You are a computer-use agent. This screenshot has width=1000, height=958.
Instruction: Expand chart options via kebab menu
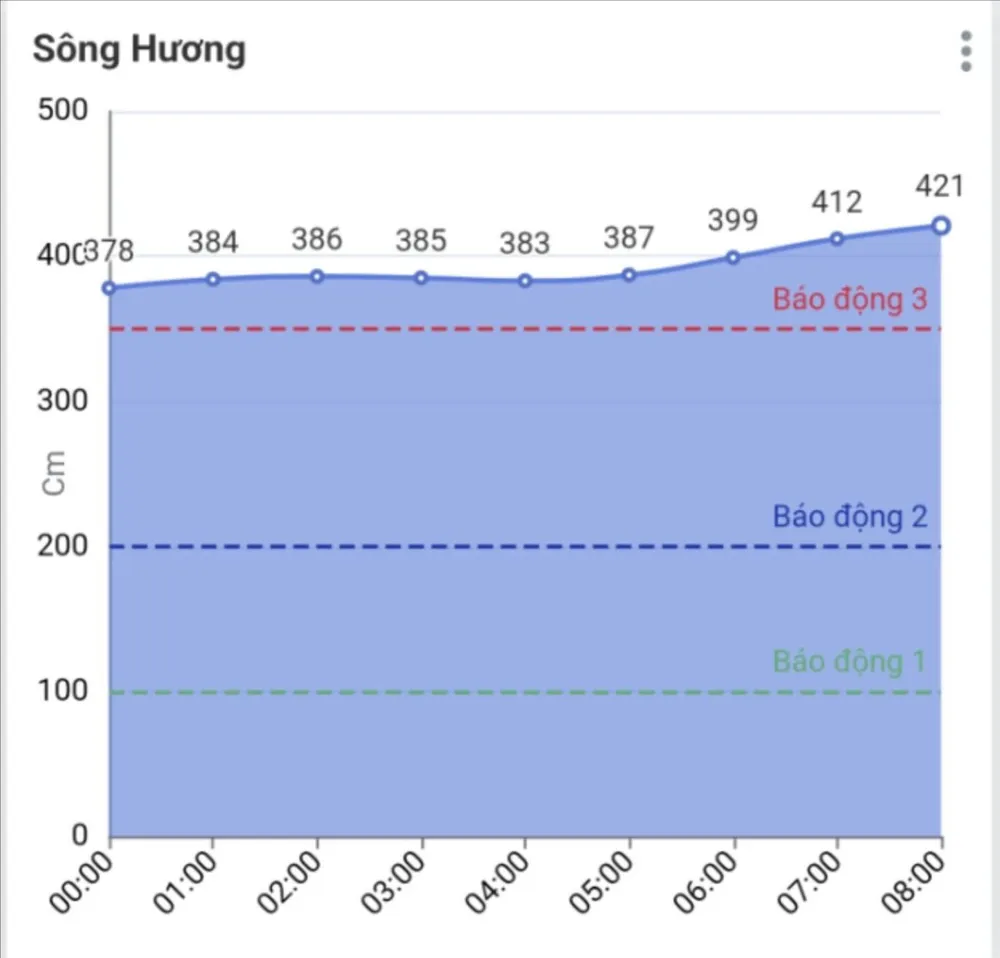click(x=966, y=50)
